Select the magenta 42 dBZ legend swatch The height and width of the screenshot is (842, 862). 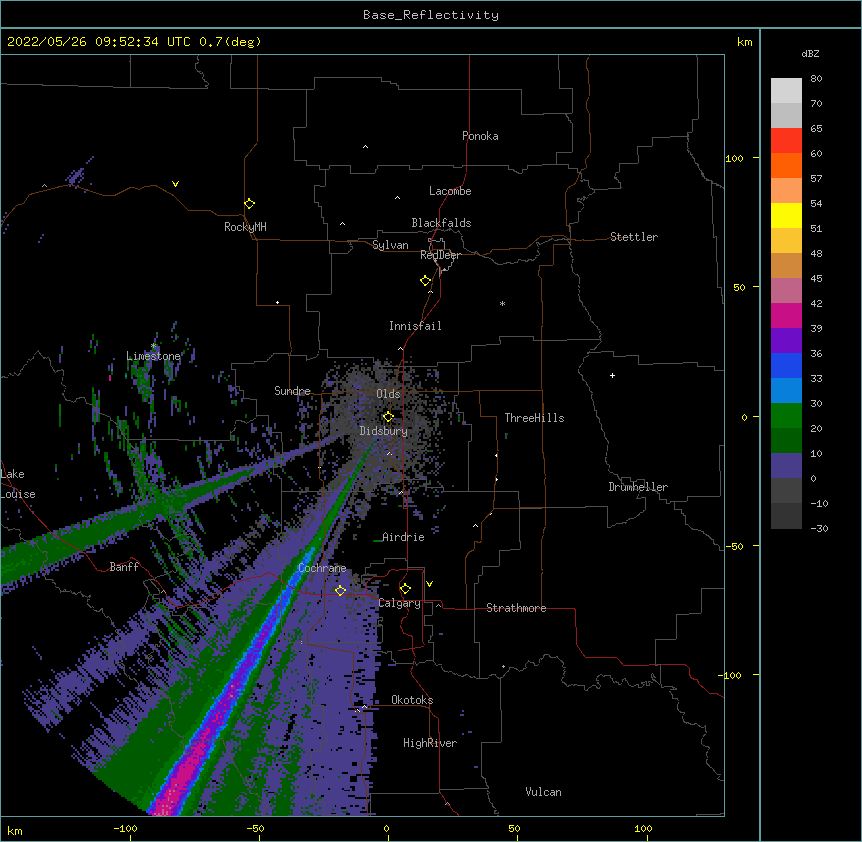tap(786, 315)
